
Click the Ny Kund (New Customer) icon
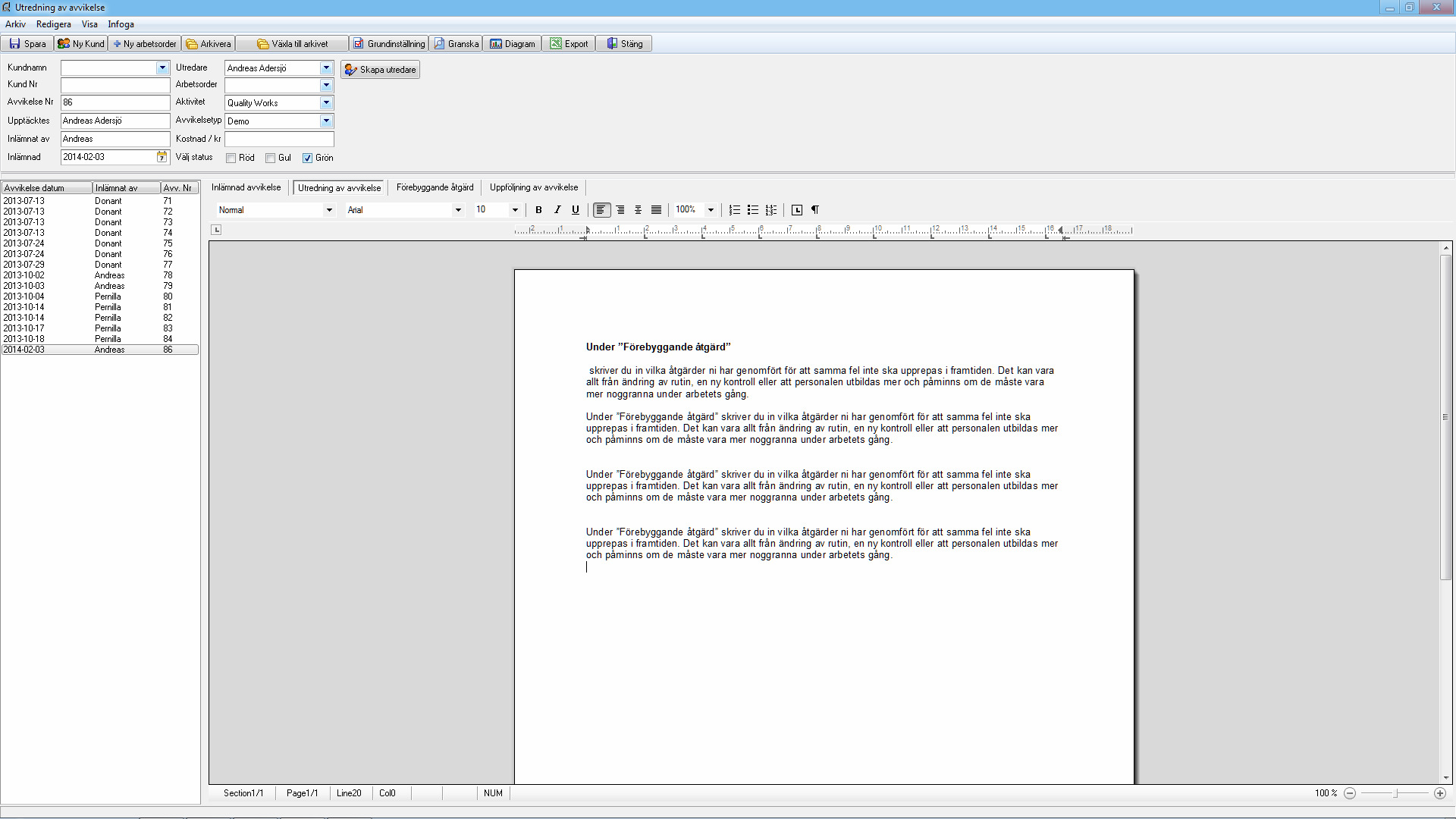coord(82,43)
